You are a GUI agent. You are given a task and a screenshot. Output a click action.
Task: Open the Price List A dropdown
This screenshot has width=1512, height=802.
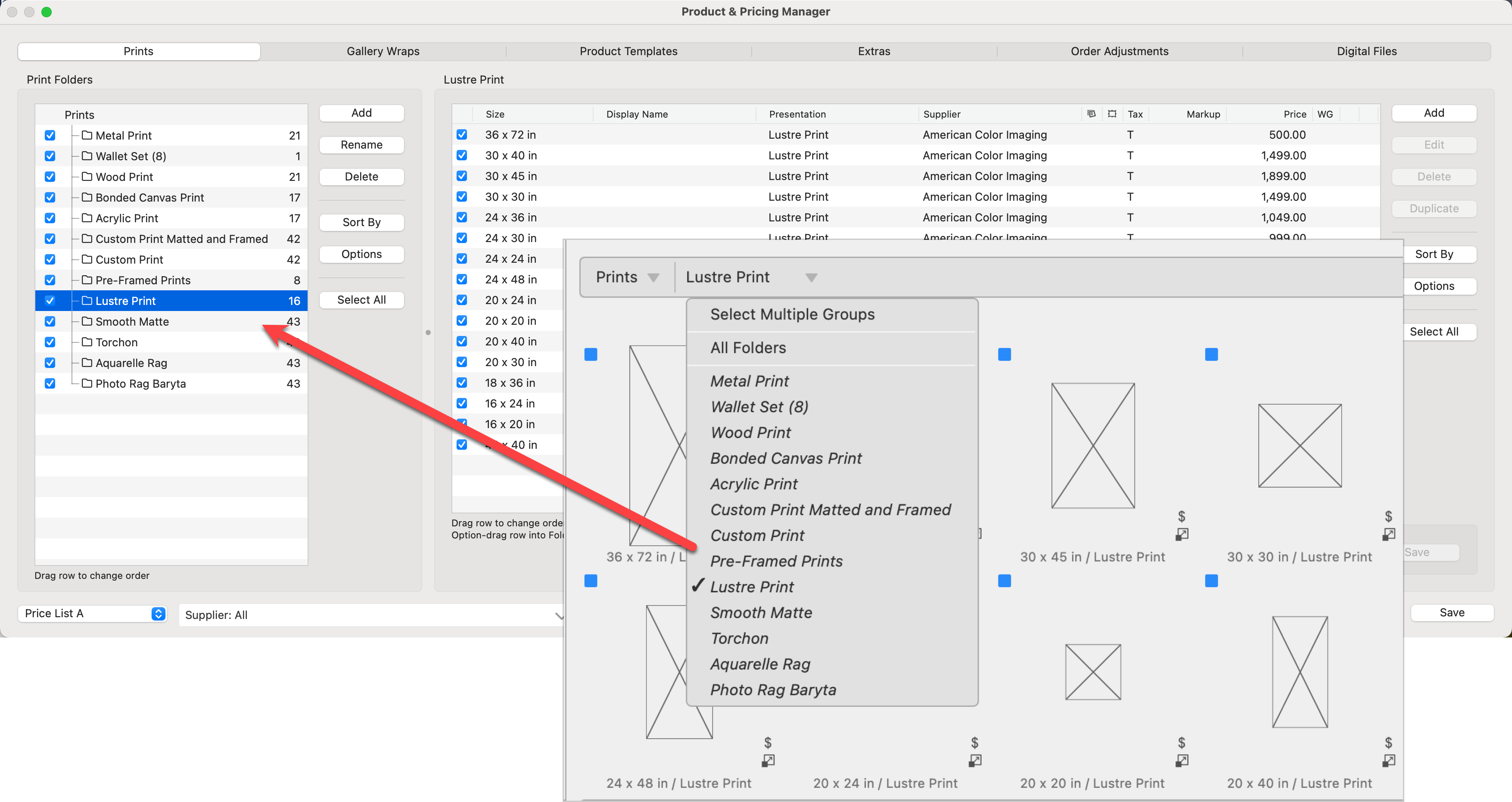[x=93, y=613]
